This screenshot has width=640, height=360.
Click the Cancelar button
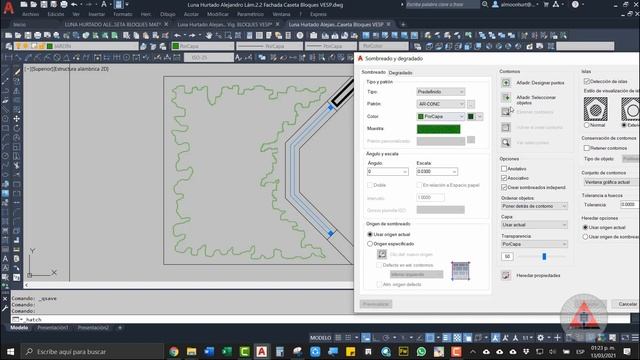pos(627,304)
